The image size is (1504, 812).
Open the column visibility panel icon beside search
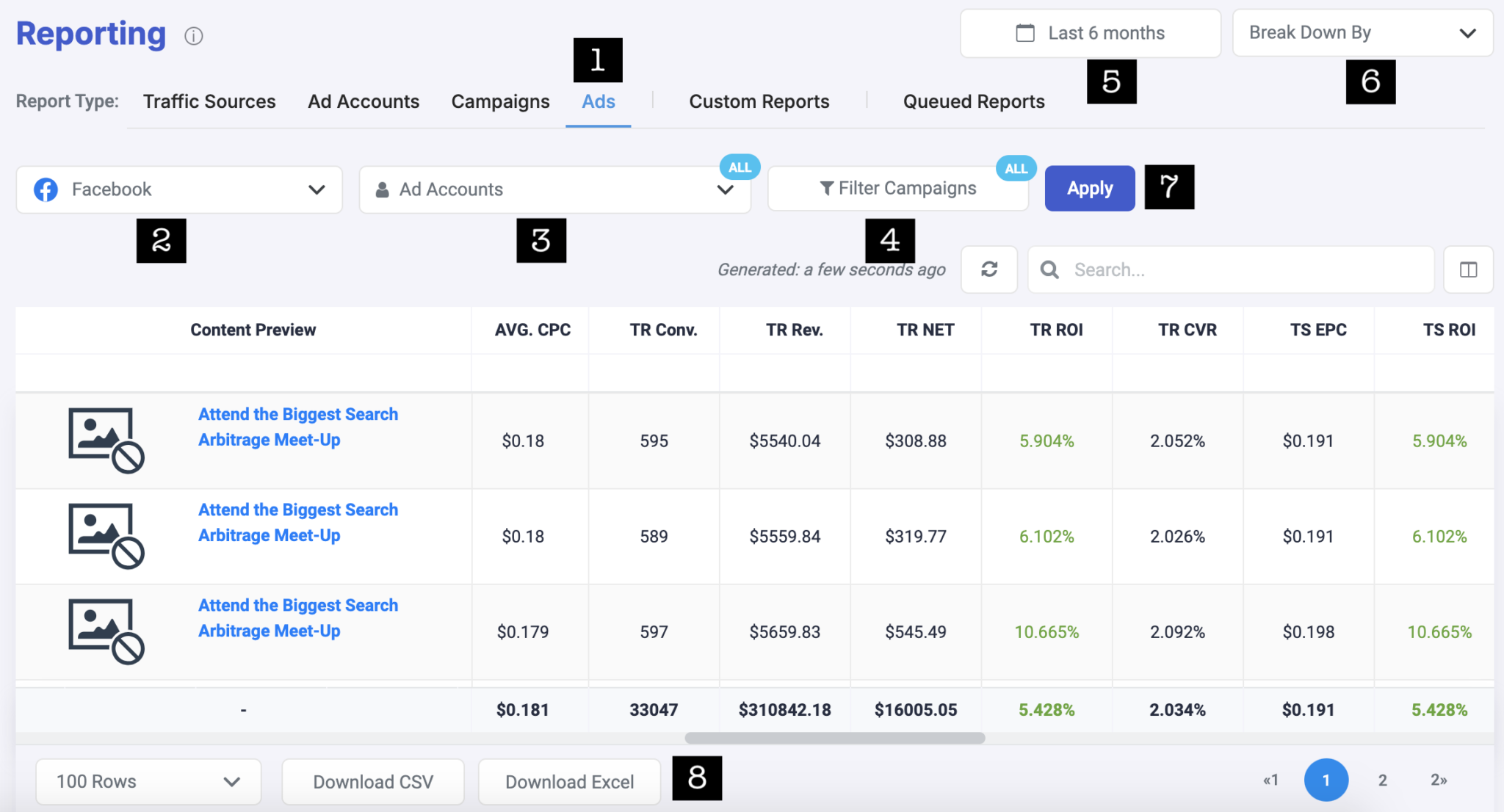(x=1469, y=269)
